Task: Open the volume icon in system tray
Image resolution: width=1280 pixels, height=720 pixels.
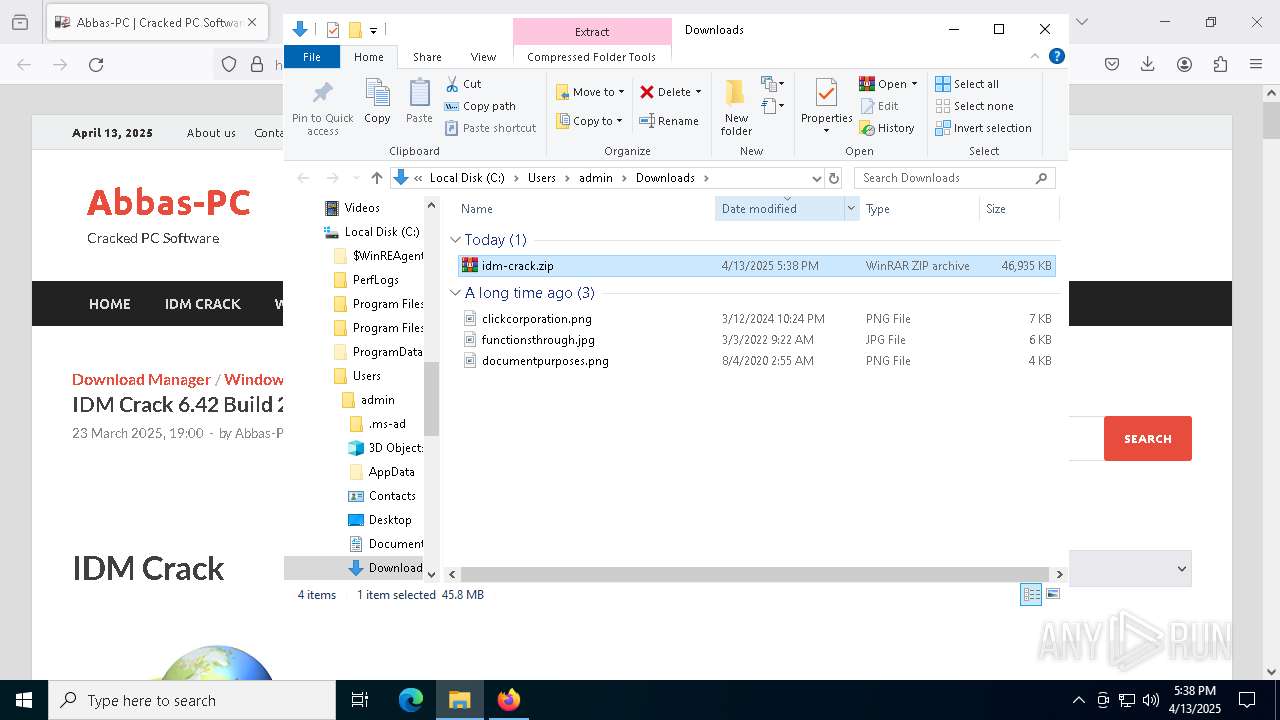Action: pos(1150,700)
